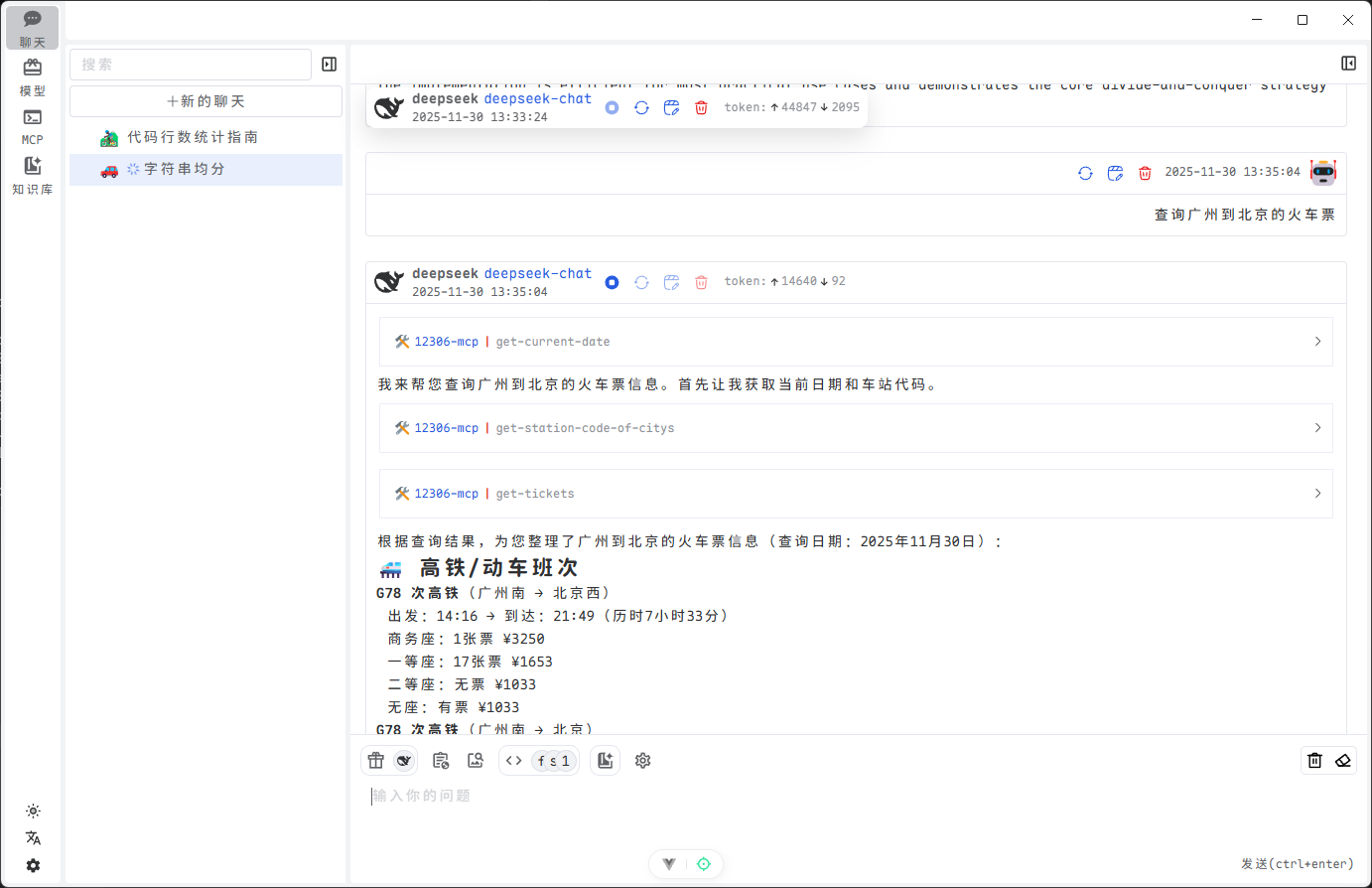
Task: Click the 一等座: 17张票 ¥1653 line
Action: (471, 662)
